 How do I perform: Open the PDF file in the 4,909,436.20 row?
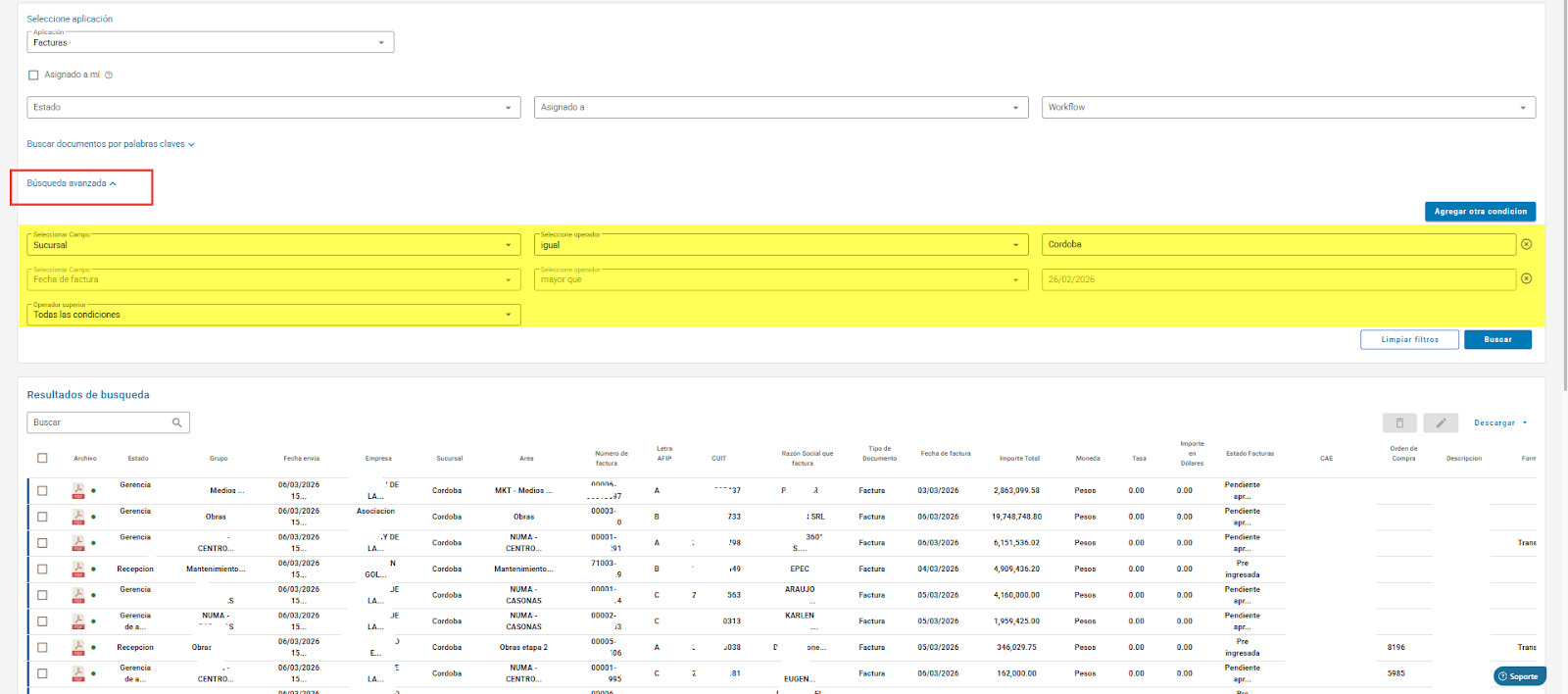[78, 569]
